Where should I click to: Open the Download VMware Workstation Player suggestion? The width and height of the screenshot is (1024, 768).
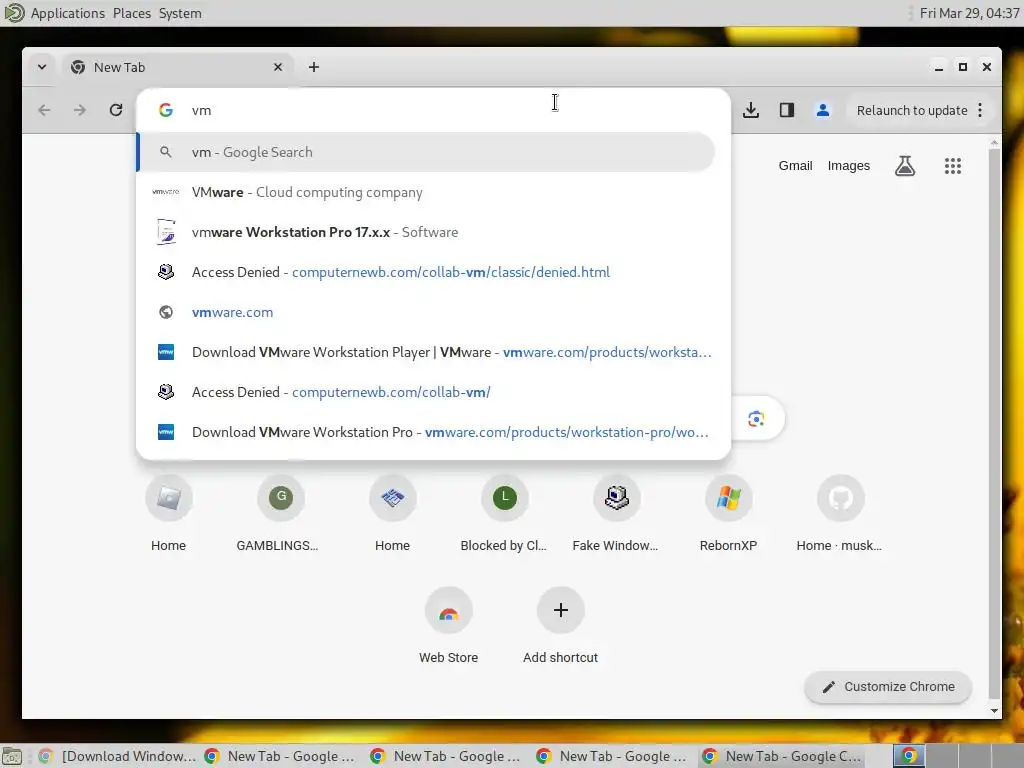point(426,352)
